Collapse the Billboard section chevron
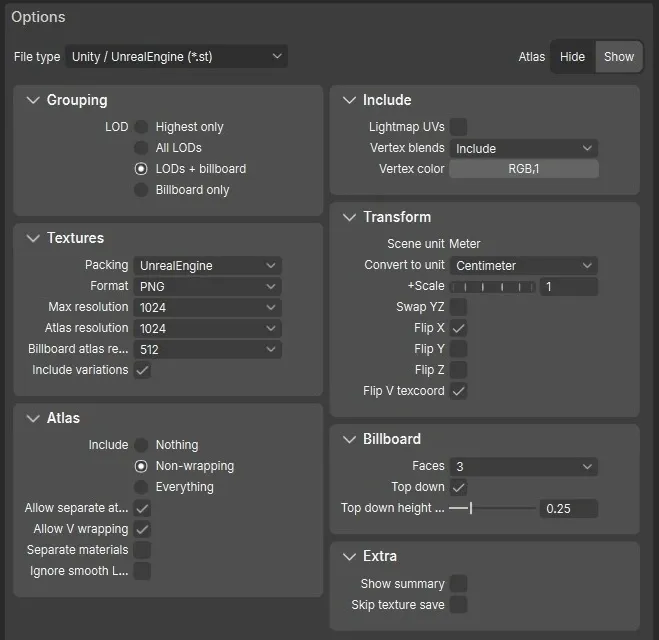Viewport: 659px width, 640px height. [x=349, y=439]
